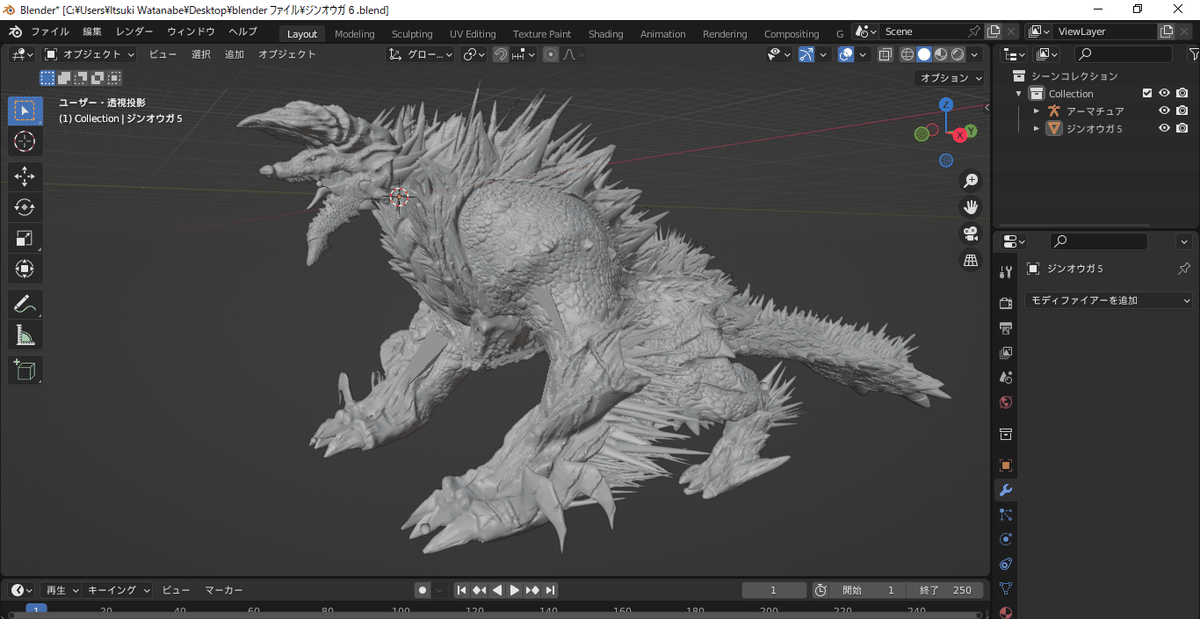Expand the ジンオウガ 5 tree item
Image resolution: width=1200 pixels, height=619 pixels.
click(x=1037, y=128)
